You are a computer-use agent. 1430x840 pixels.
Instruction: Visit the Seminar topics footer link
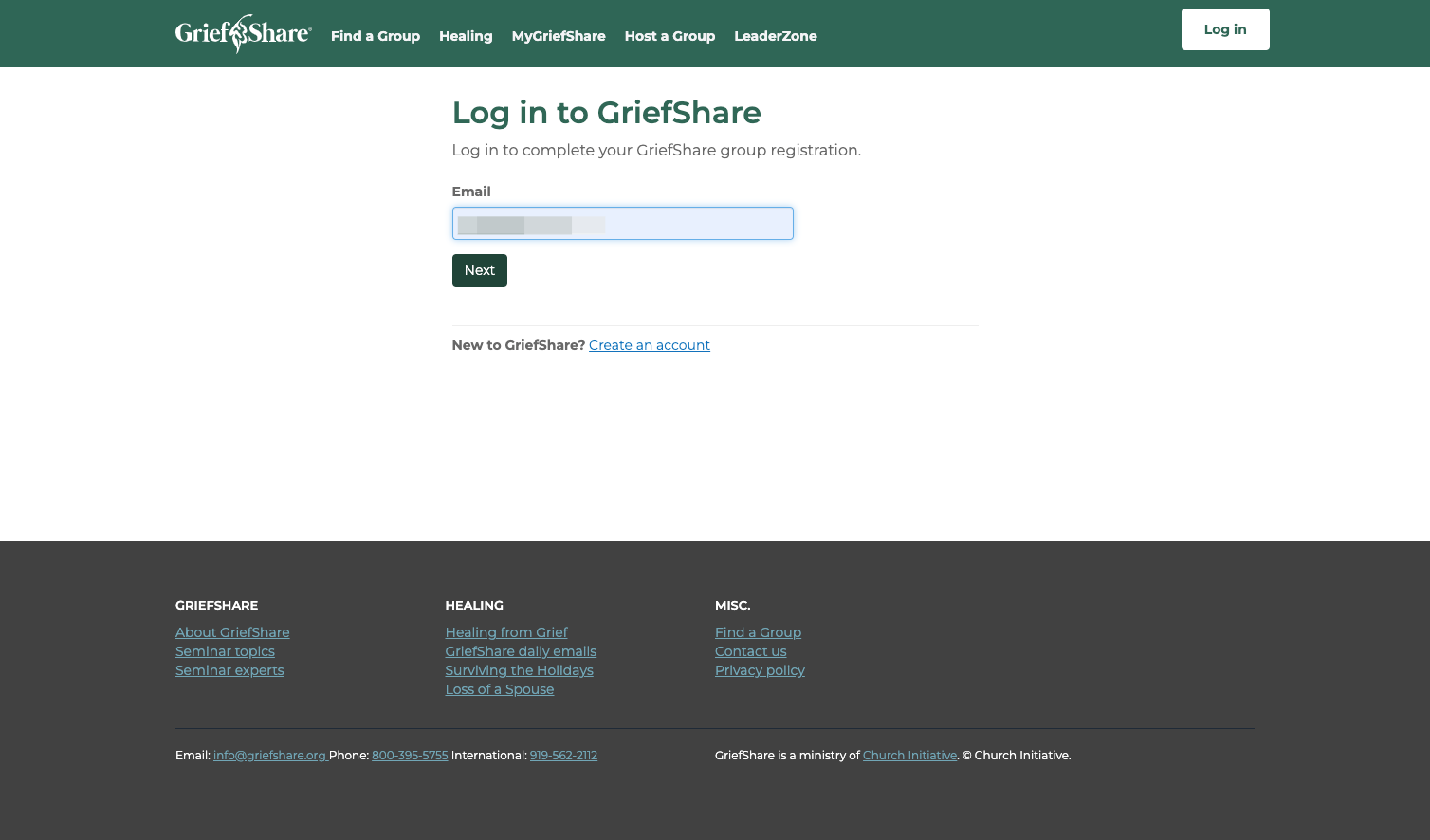point(225,651)
